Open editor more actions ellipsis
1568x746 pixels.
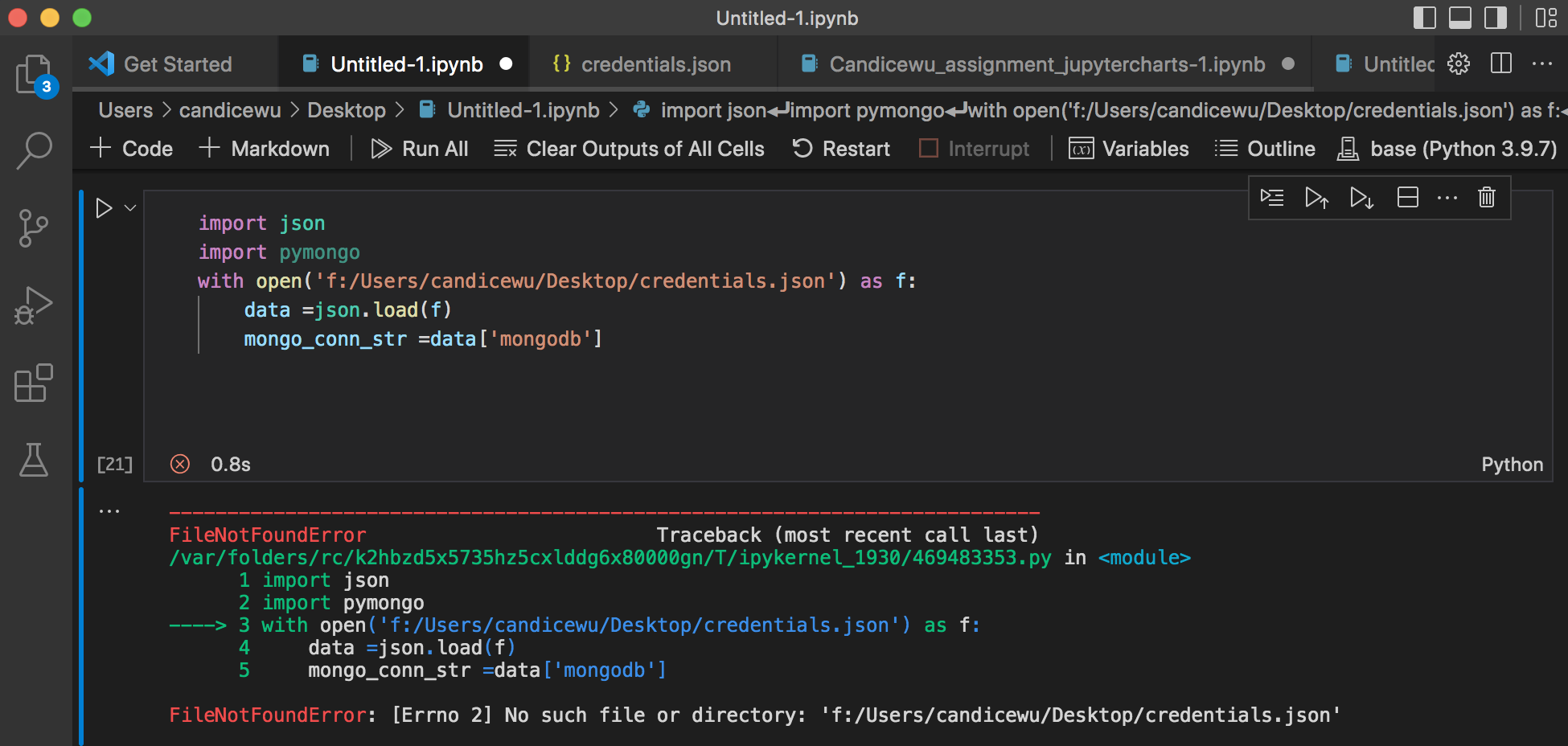pos(1542,64)
